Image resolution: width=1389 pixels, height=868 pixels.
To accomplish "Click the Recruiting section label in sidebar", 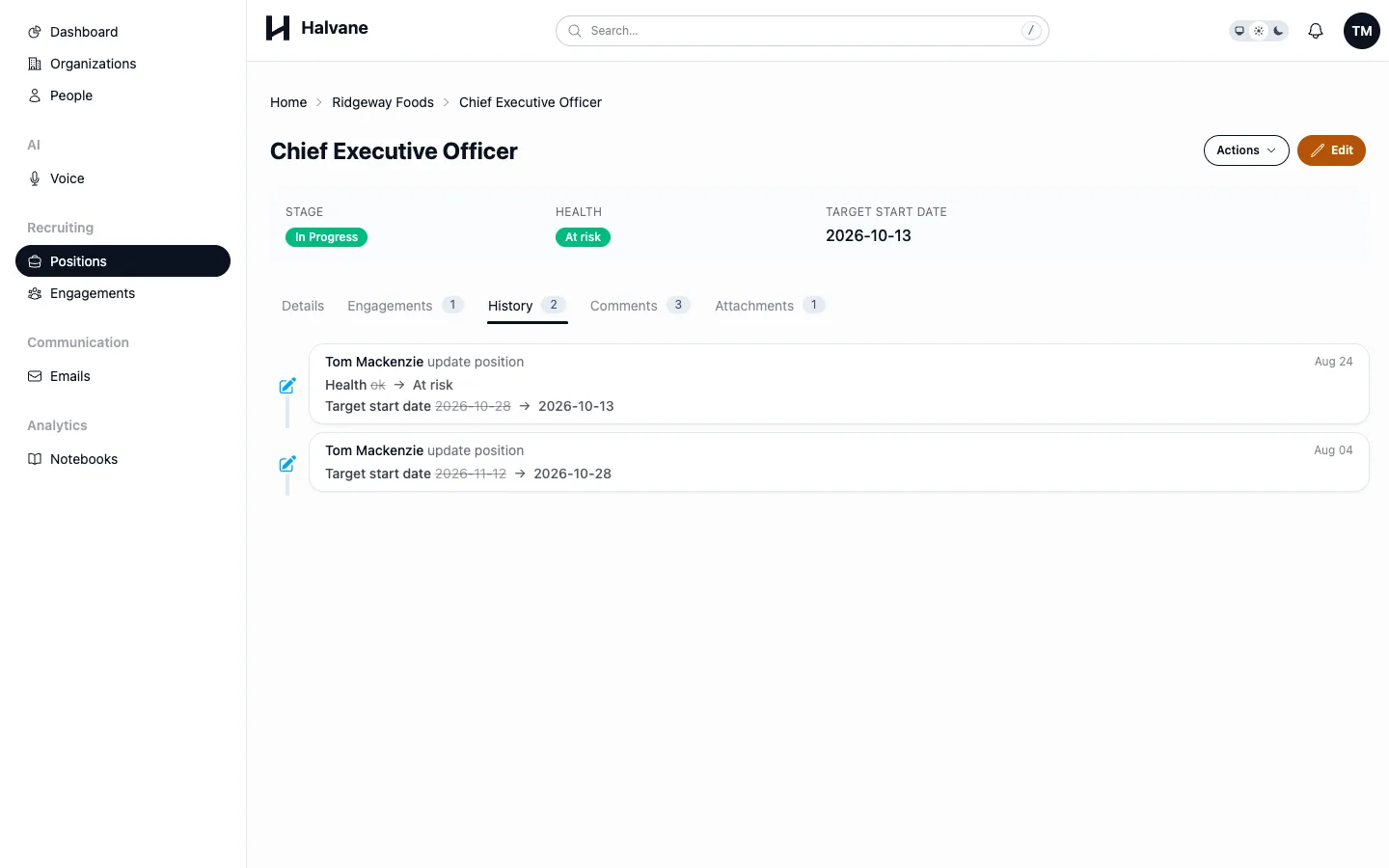I will (61, 228).
